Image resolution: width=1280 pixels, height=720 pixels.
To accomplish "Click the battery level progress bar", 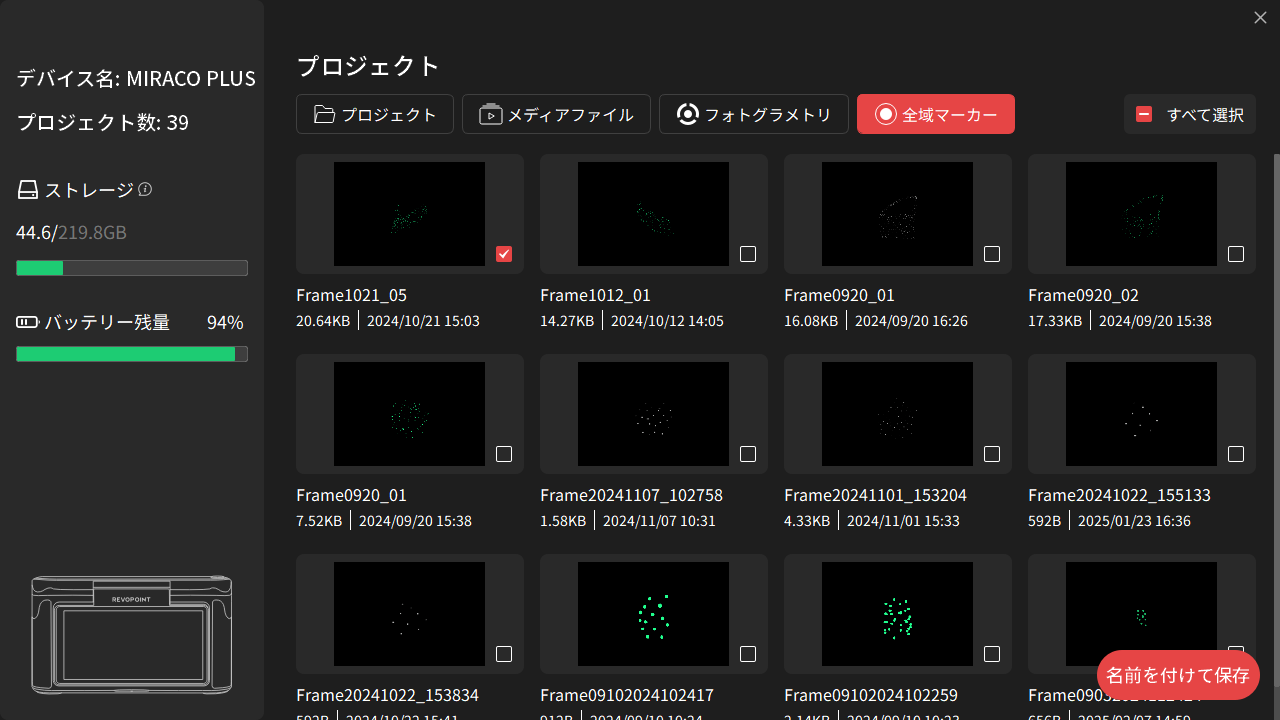I will click(132, 354).
